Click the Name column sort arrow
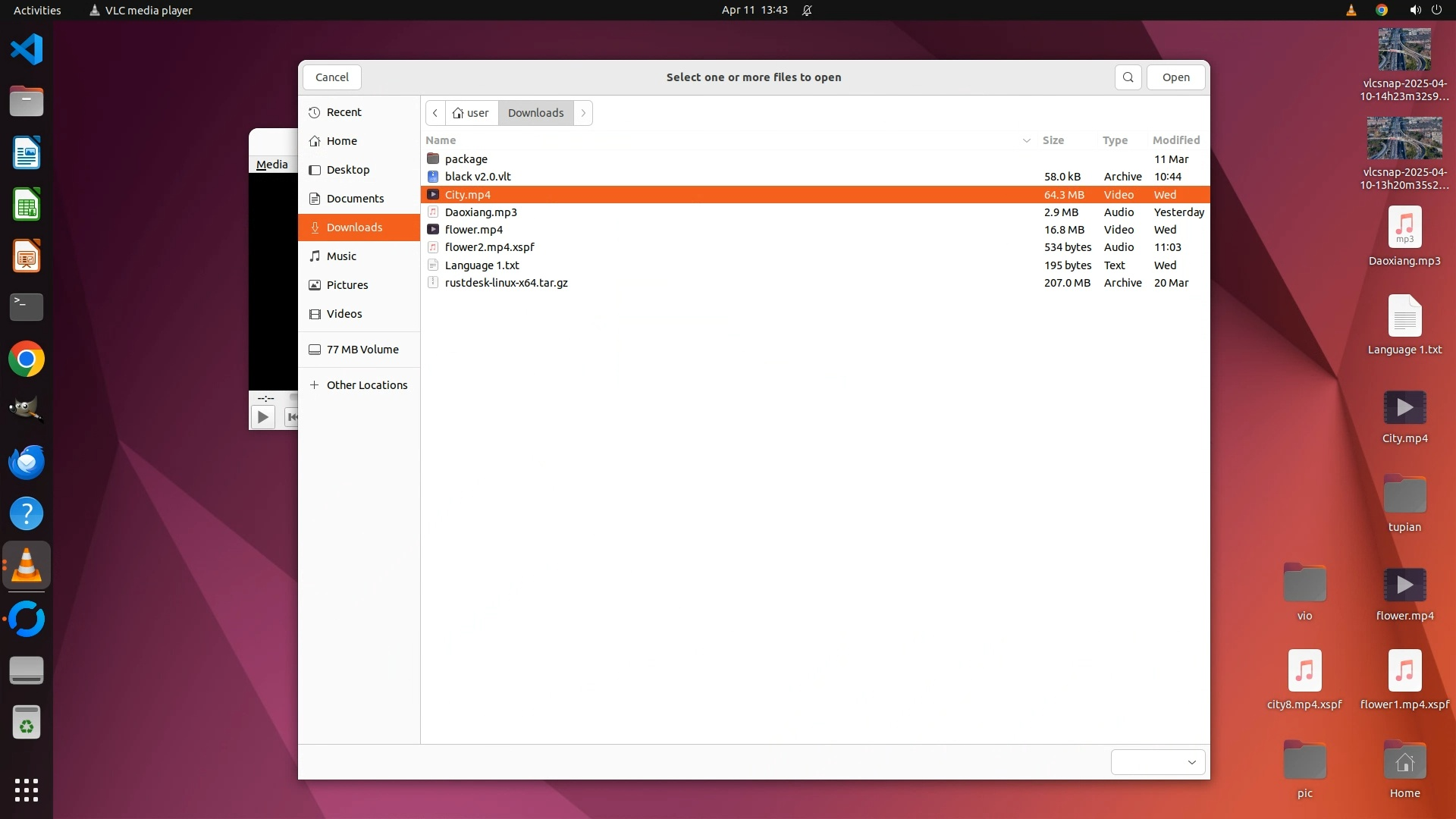Screen dimensions: 1456x819 [x=1026, y=140]
